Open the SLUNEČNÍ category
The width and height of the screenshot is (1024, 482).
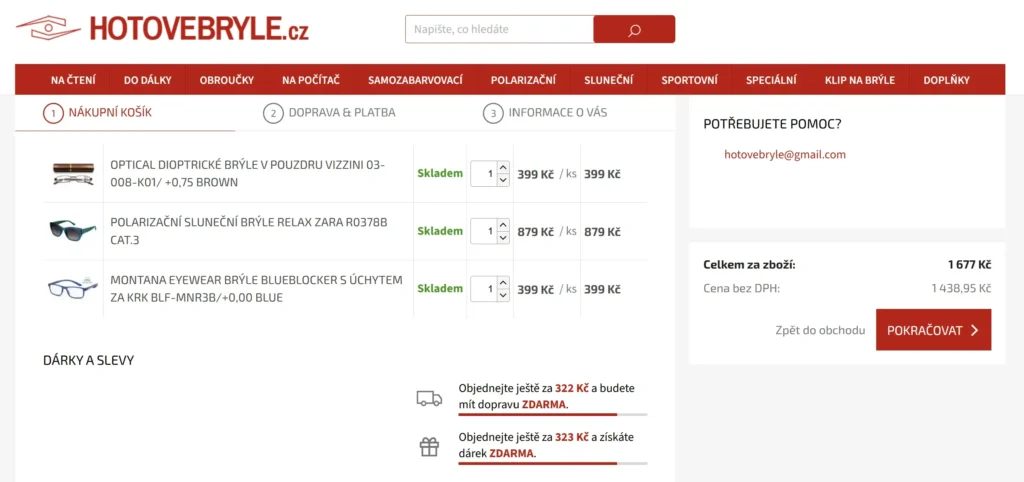[x=608, y=80]
